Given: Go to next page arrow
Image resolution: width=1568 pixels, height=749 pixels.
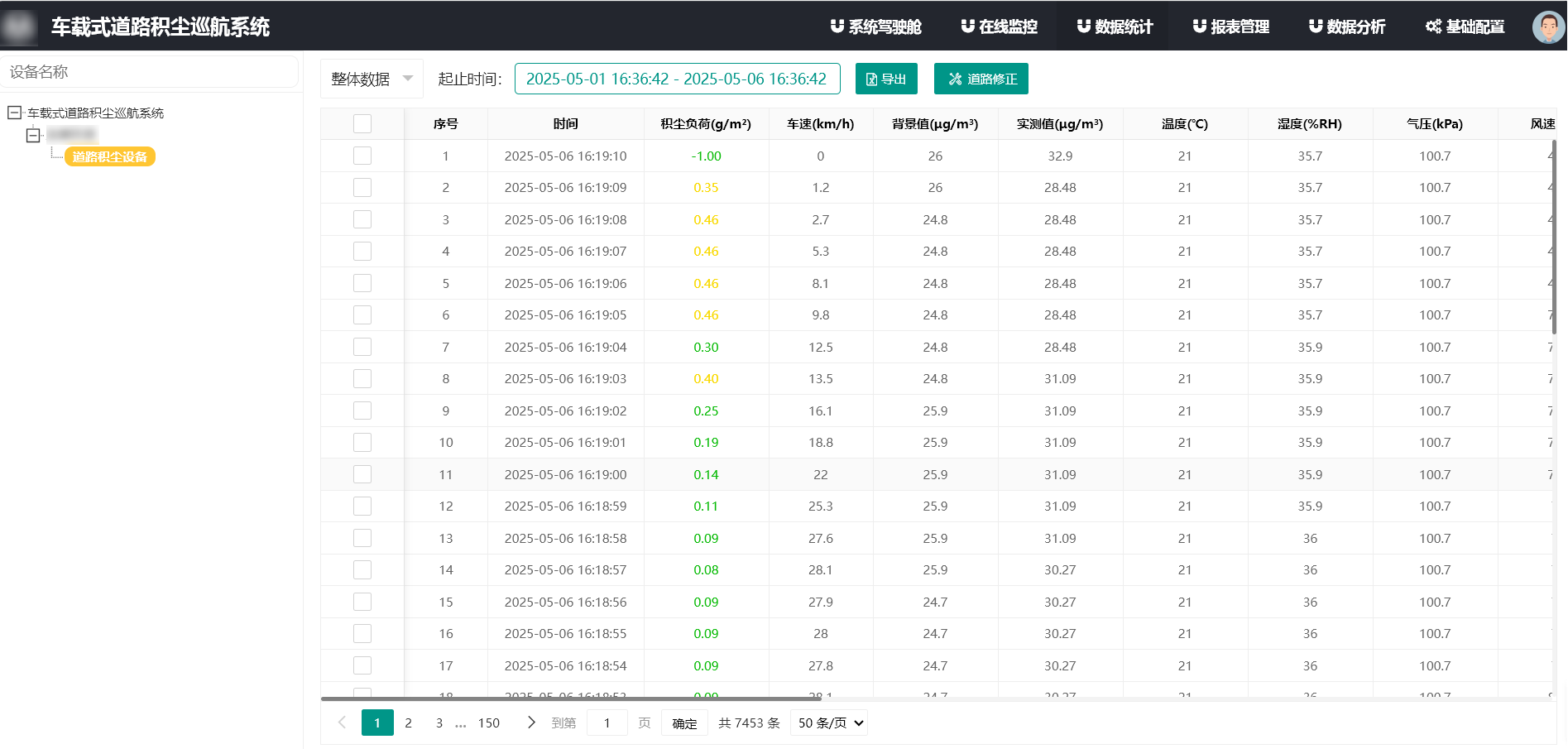Looking at the screenshot, I should point(531,723).
